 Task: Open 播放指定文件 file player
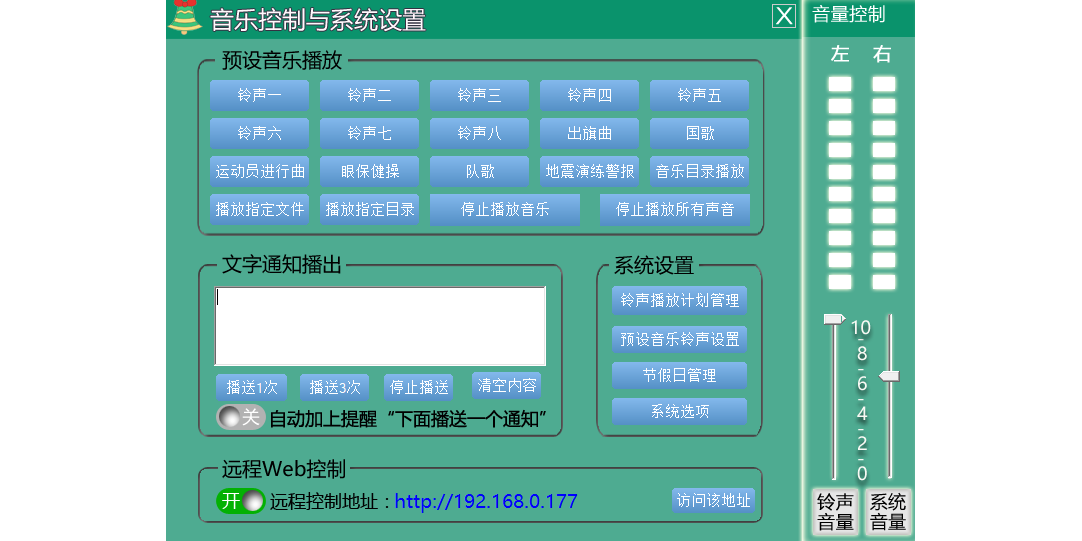pos(259,209)
